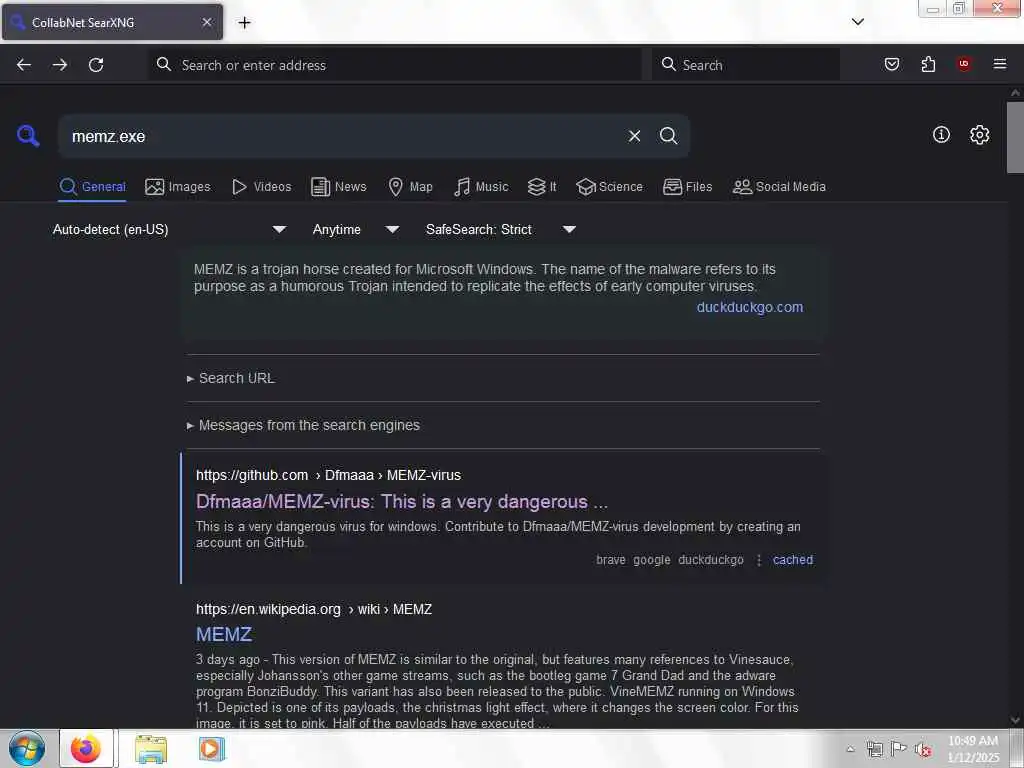Open the github.com result URL
The height and width of the screenshot is (768, 1024).
coord(328,475)
